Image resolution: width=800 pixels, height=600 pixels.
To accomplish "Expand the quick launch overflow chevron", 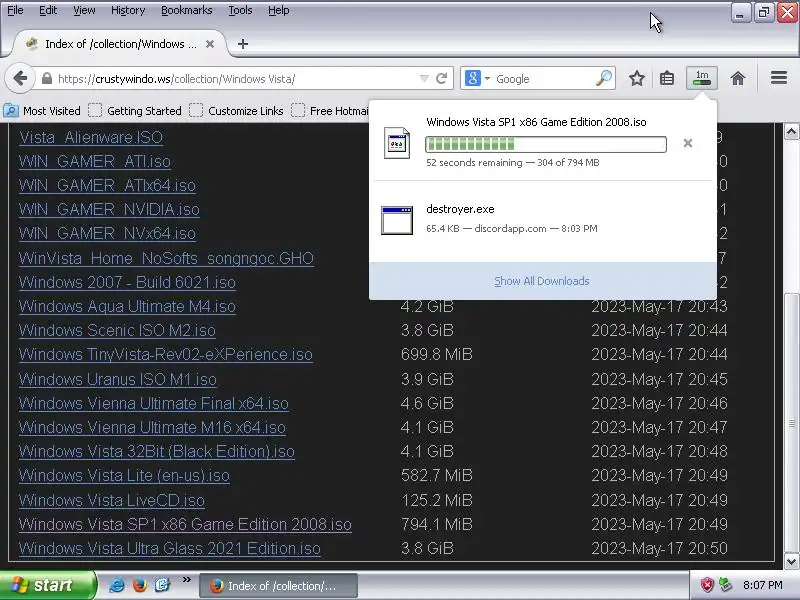I will (186, 580).
